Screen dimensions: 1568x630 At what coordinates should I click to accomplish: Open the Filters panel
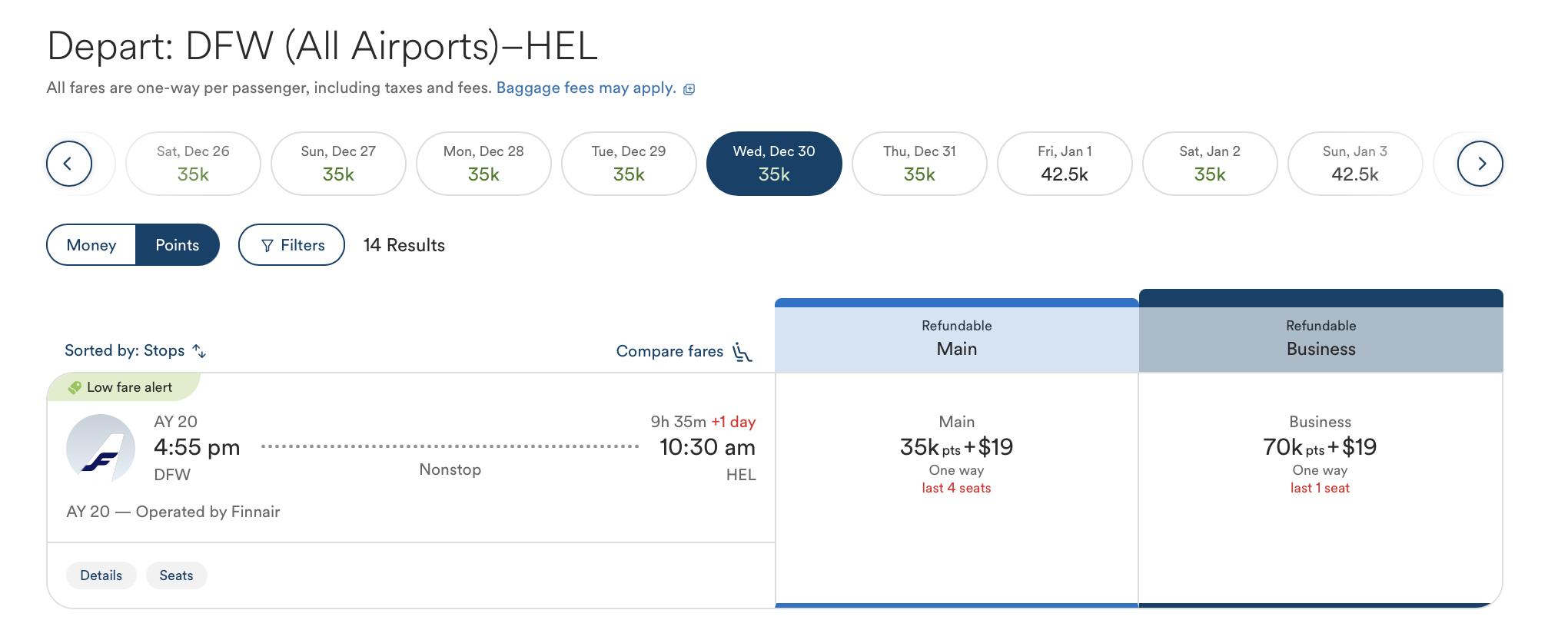point(291,245)
